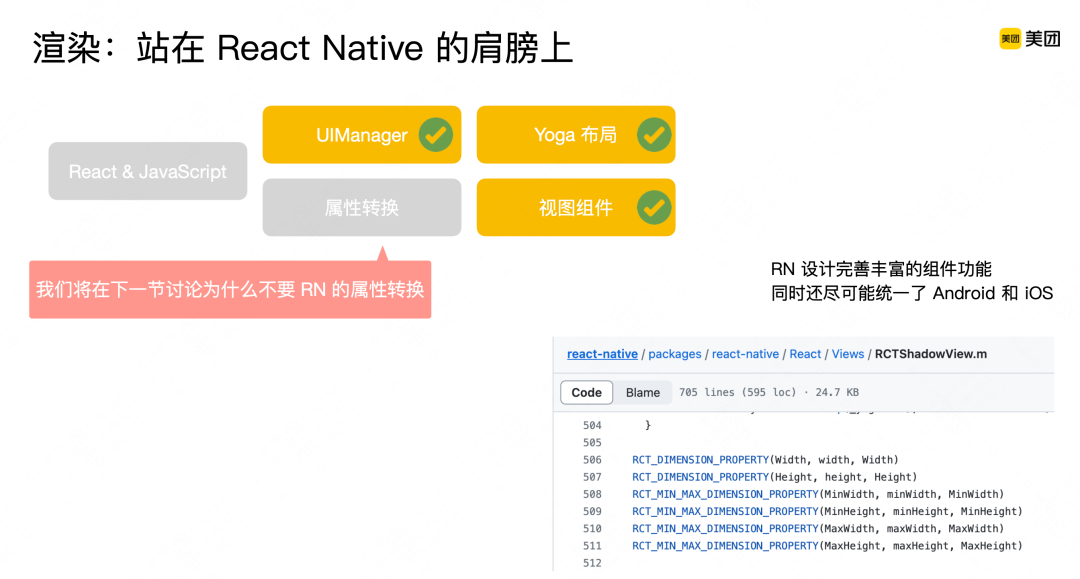The width and height of the screenshot is (1080, 579).
Task: Click the 705 lines file size text
Action: pos(769,392)
